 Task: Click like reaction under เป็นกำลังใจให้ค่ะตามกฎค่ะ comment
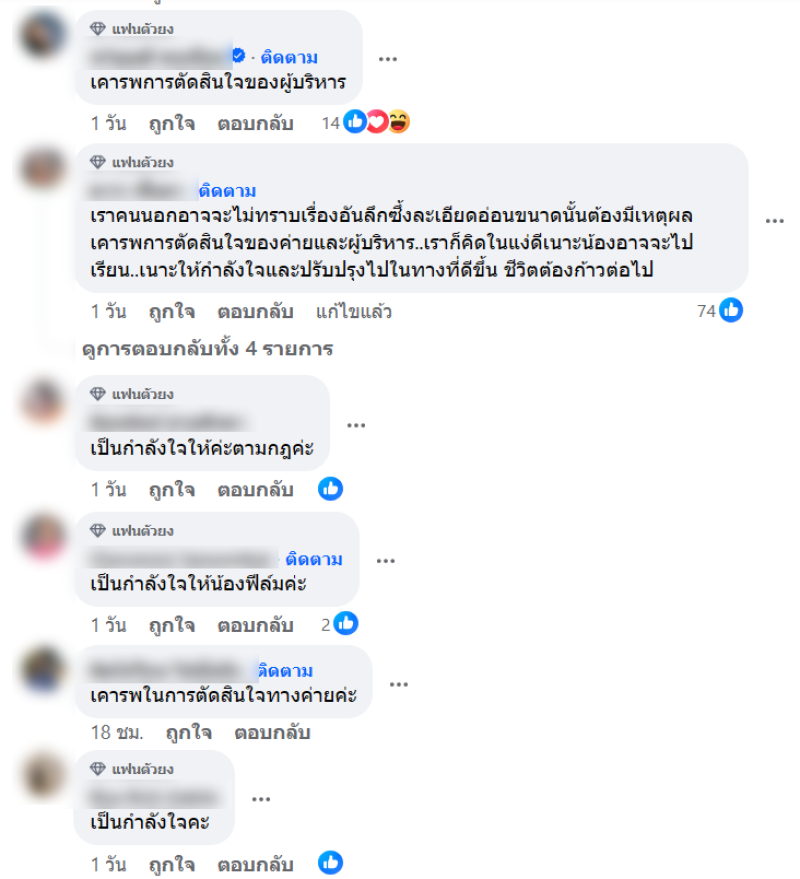(330, 489)
